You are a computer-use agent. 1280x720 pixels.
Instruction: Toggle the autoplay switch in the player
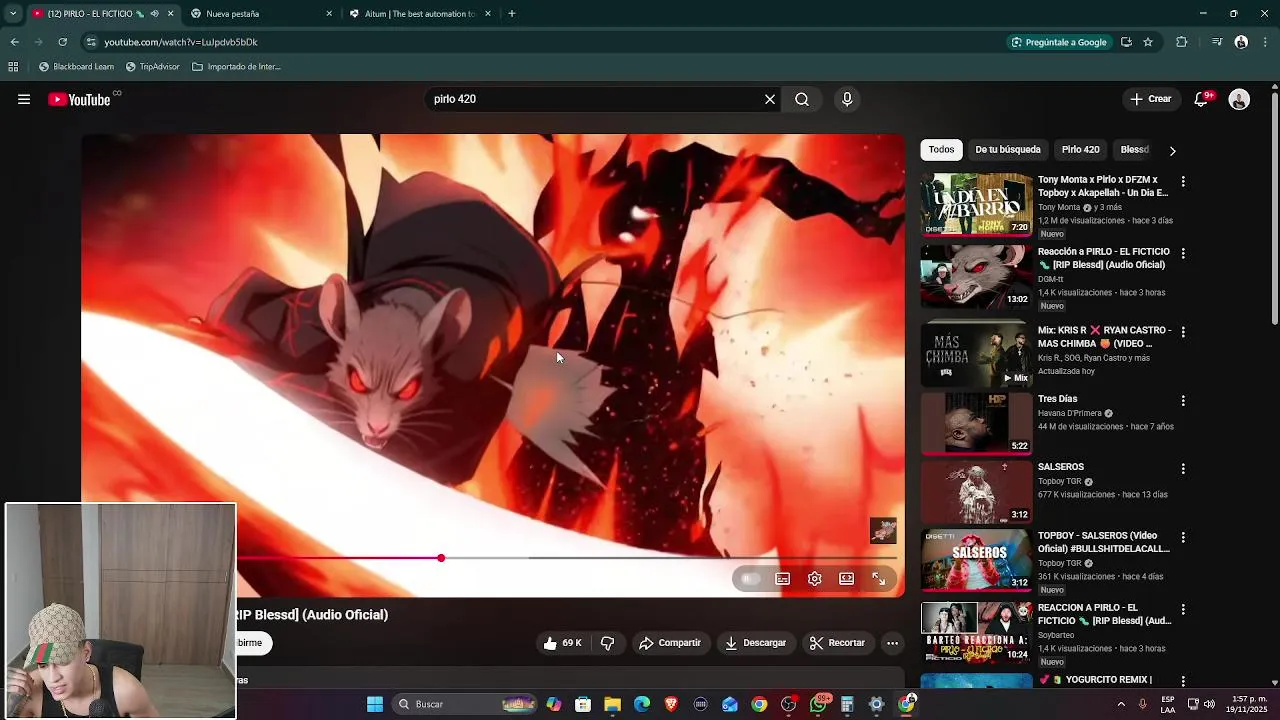pos(750,579)
